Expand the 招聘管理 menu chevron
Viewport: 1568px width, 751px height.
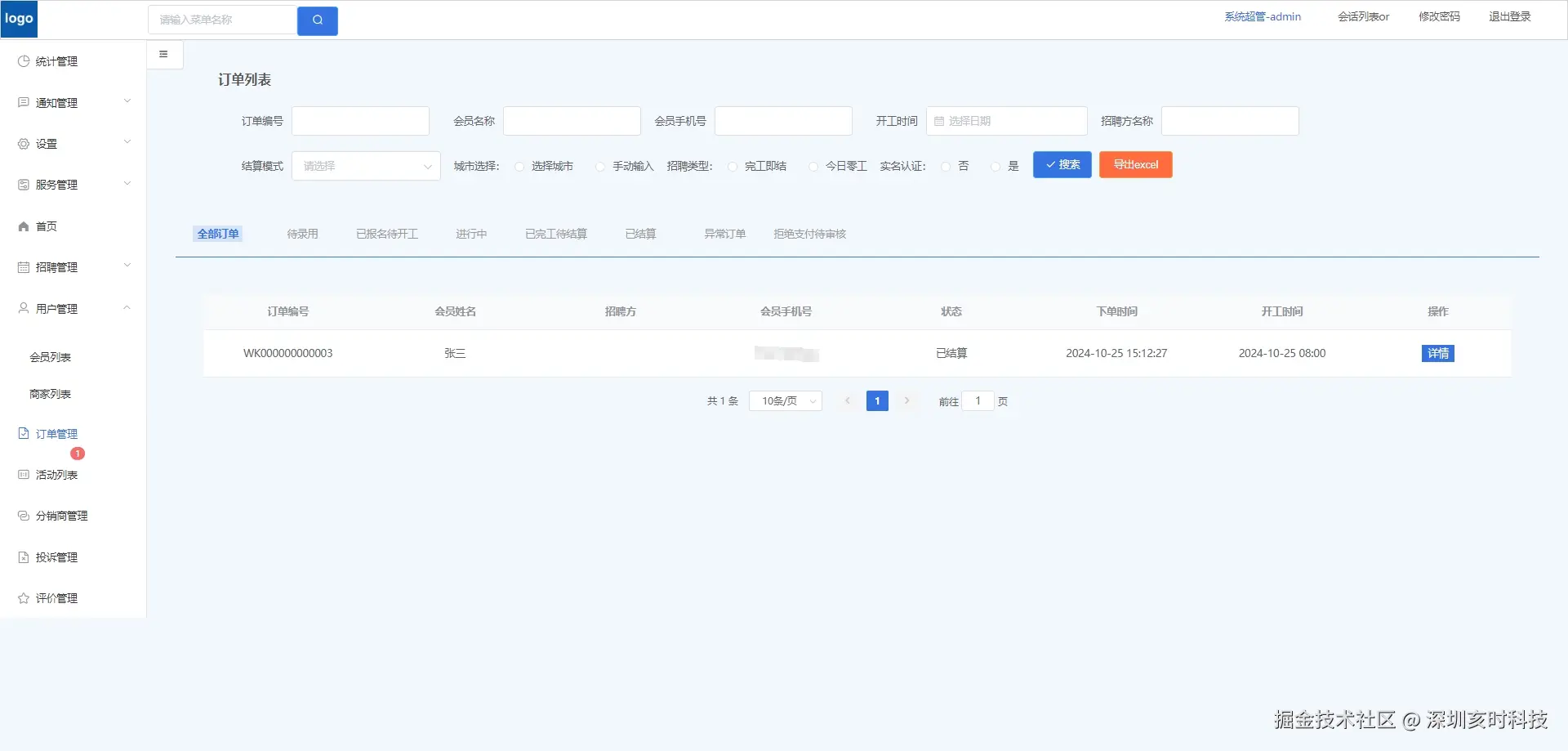(x=127, y=266)
